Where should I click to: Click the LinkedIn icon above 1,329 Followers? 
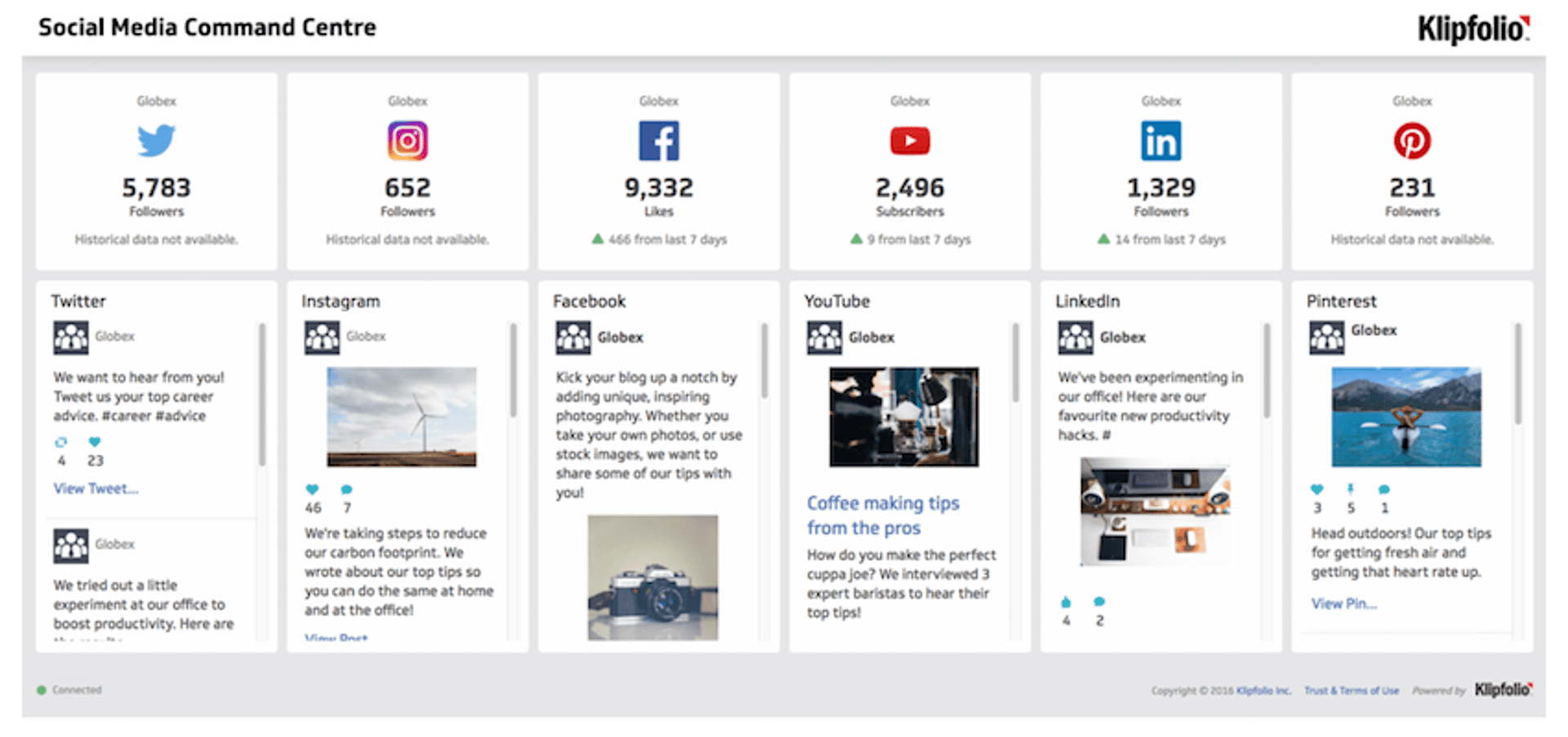point(1160,140)
